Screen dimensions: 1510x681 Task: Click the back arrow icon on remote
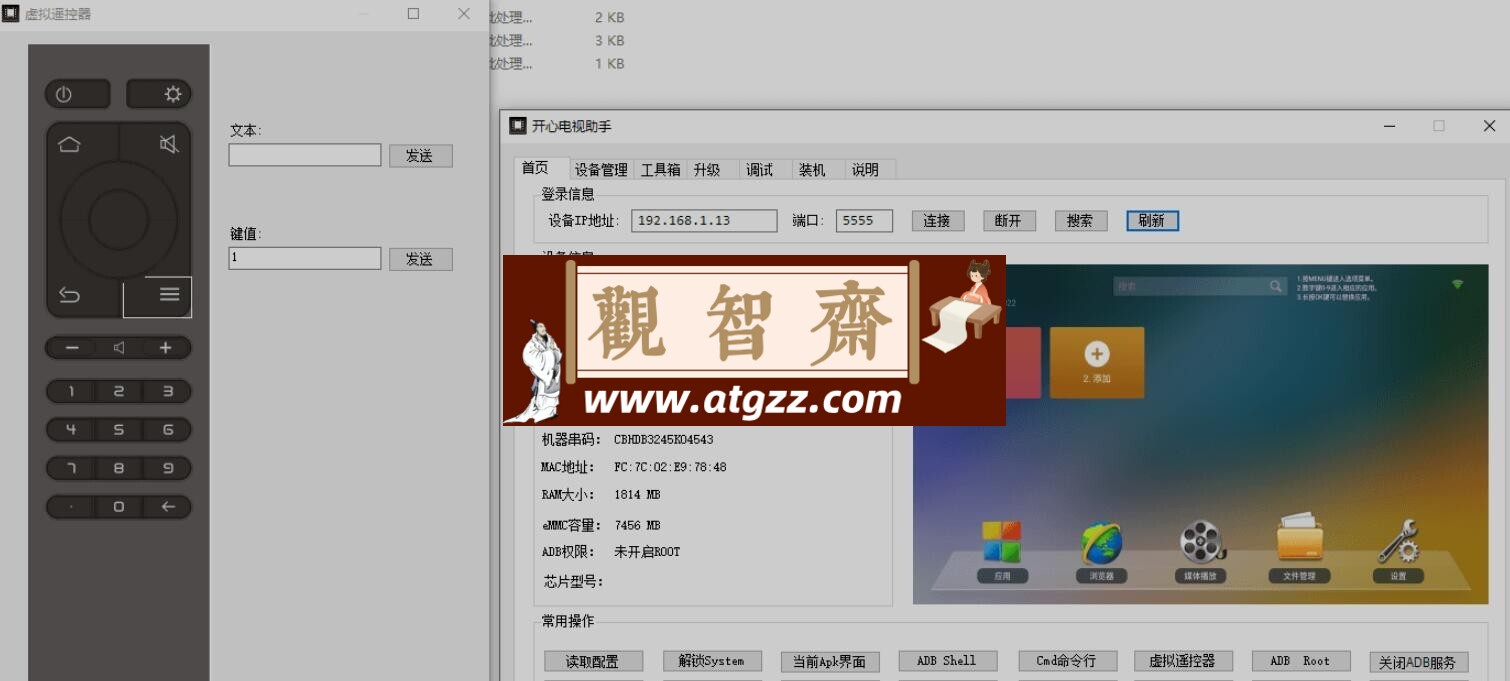point(69,294)
